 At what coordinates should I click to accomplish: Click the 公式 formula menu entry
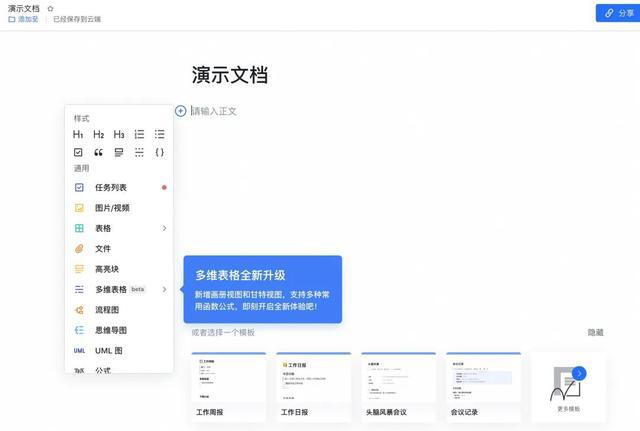(x=119, y=370)
